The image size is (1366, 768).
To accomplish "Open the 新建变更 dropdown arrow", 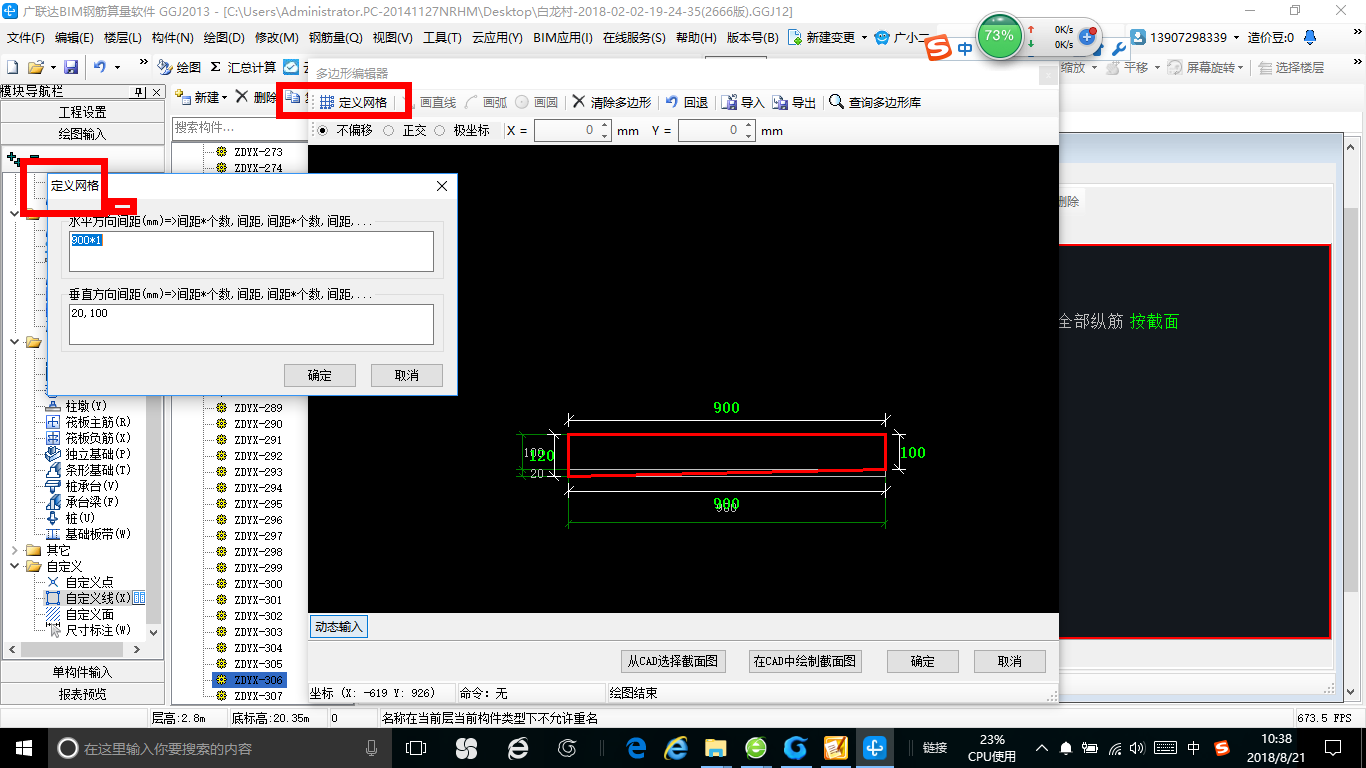I will (864, 38).
